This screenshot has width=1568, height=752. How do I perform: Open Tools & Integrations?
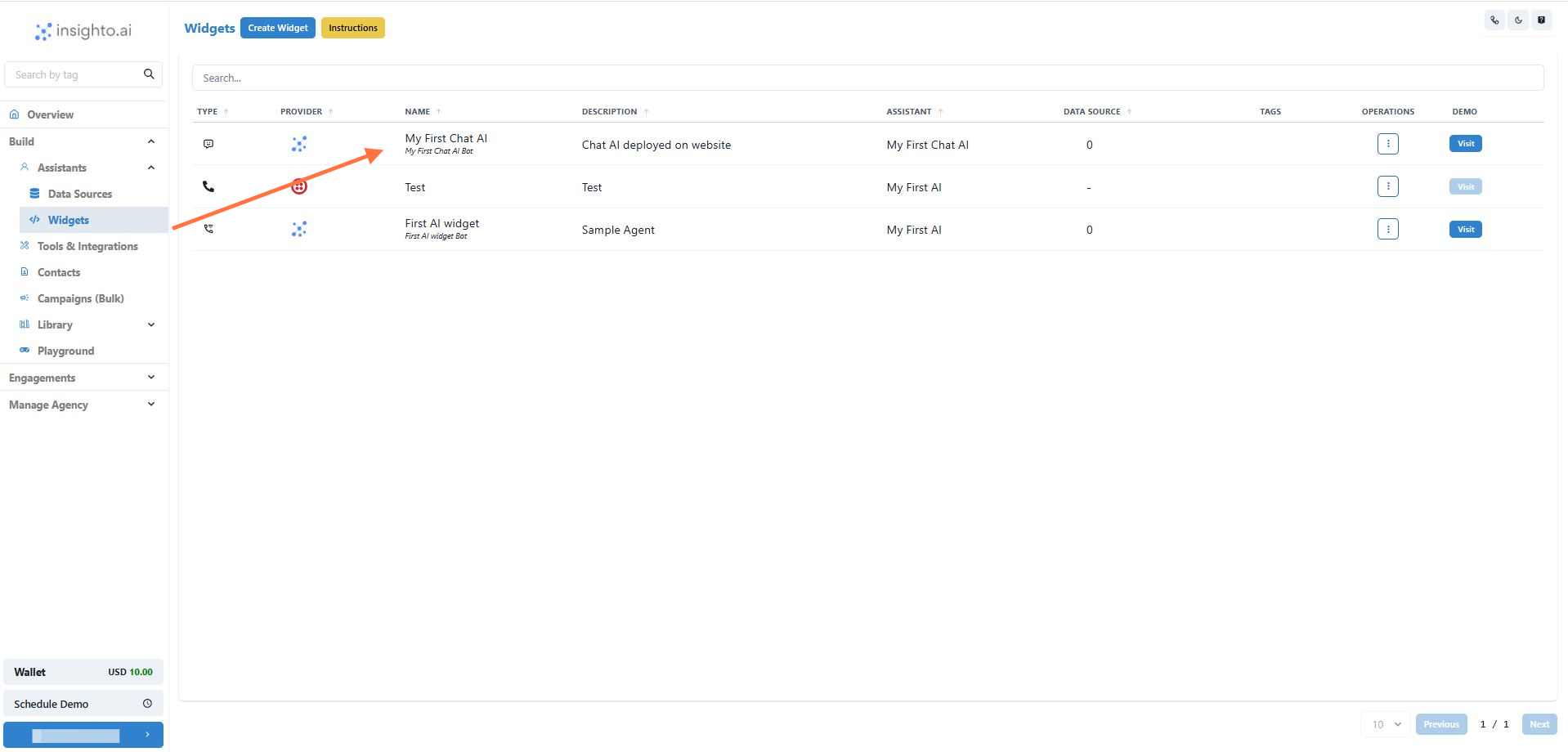click(87, 246)
